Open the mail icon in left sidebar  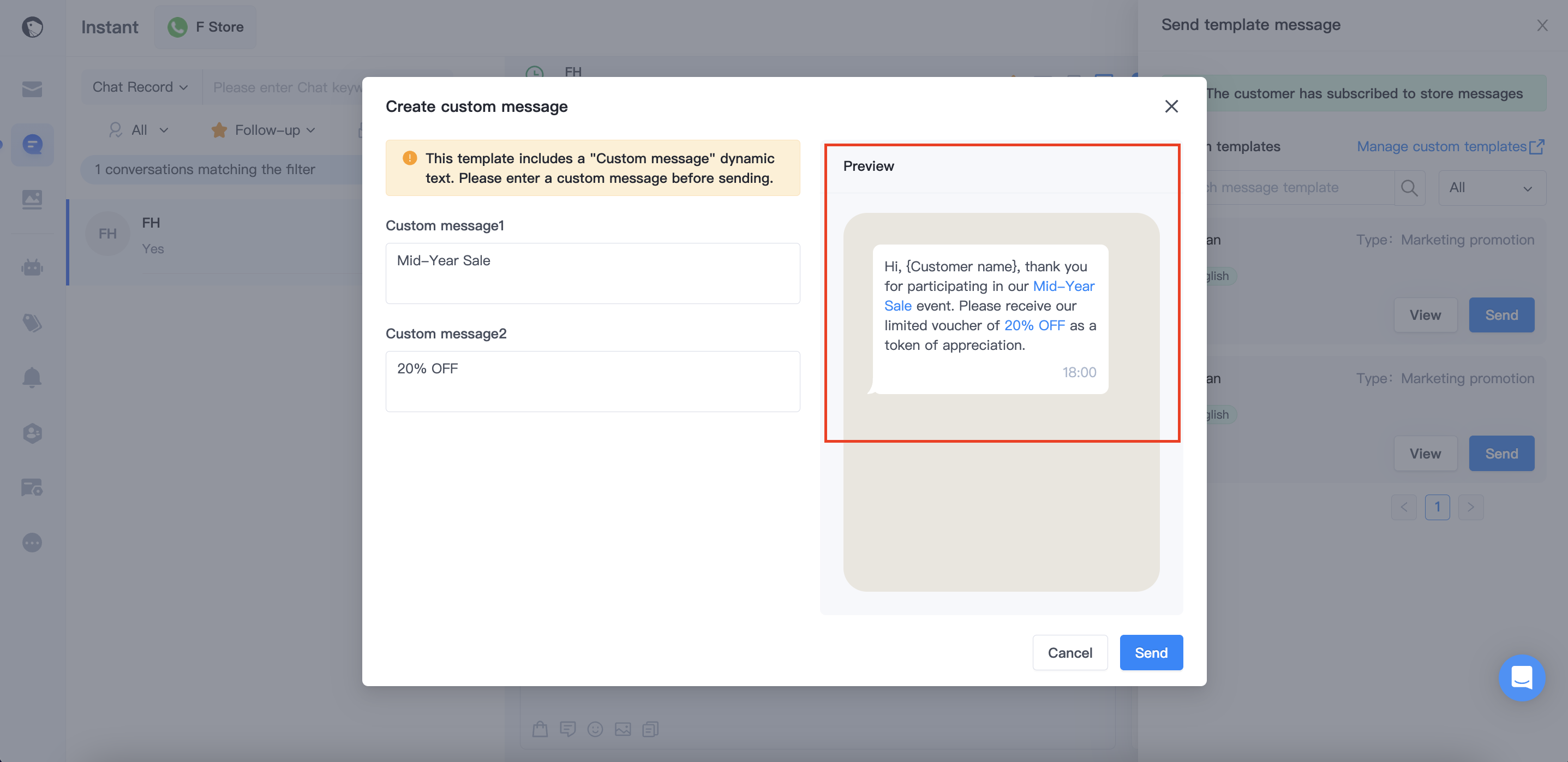pos(32,89)
